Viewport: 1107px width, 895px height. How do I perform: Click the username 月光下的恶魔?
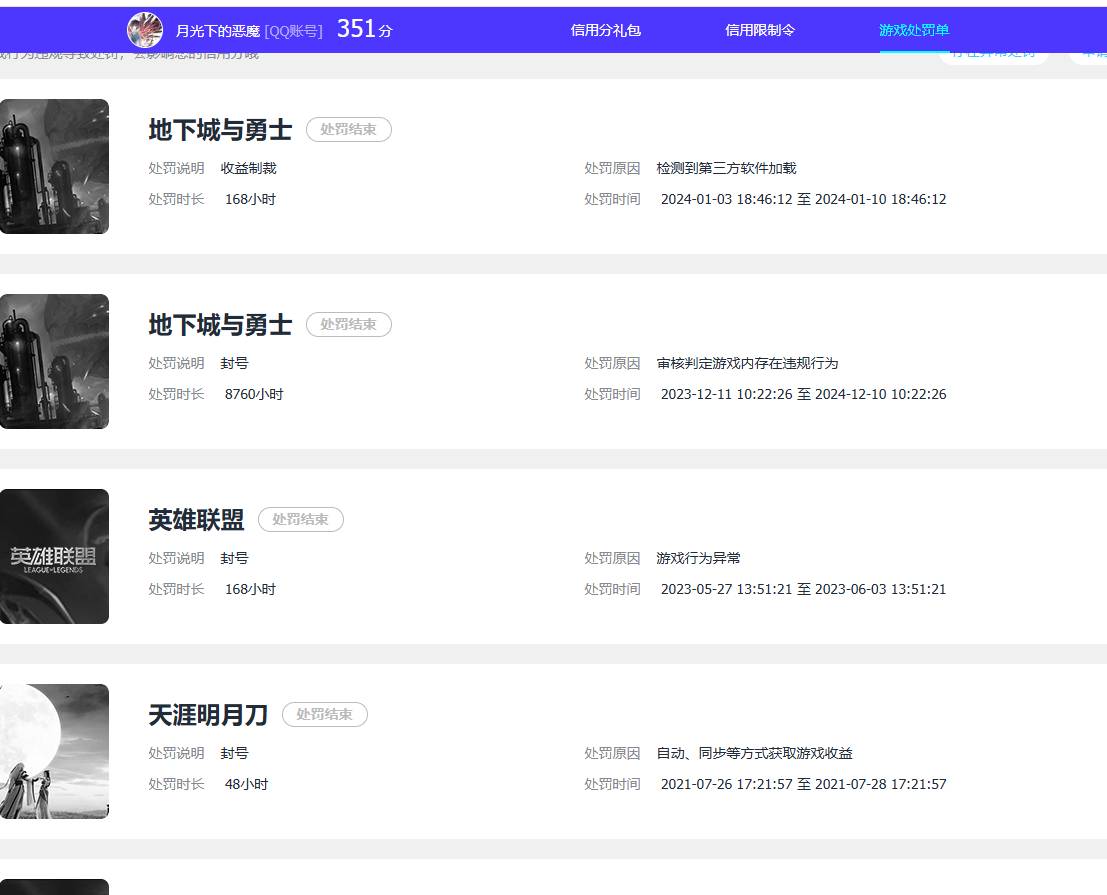pos(217,31)
